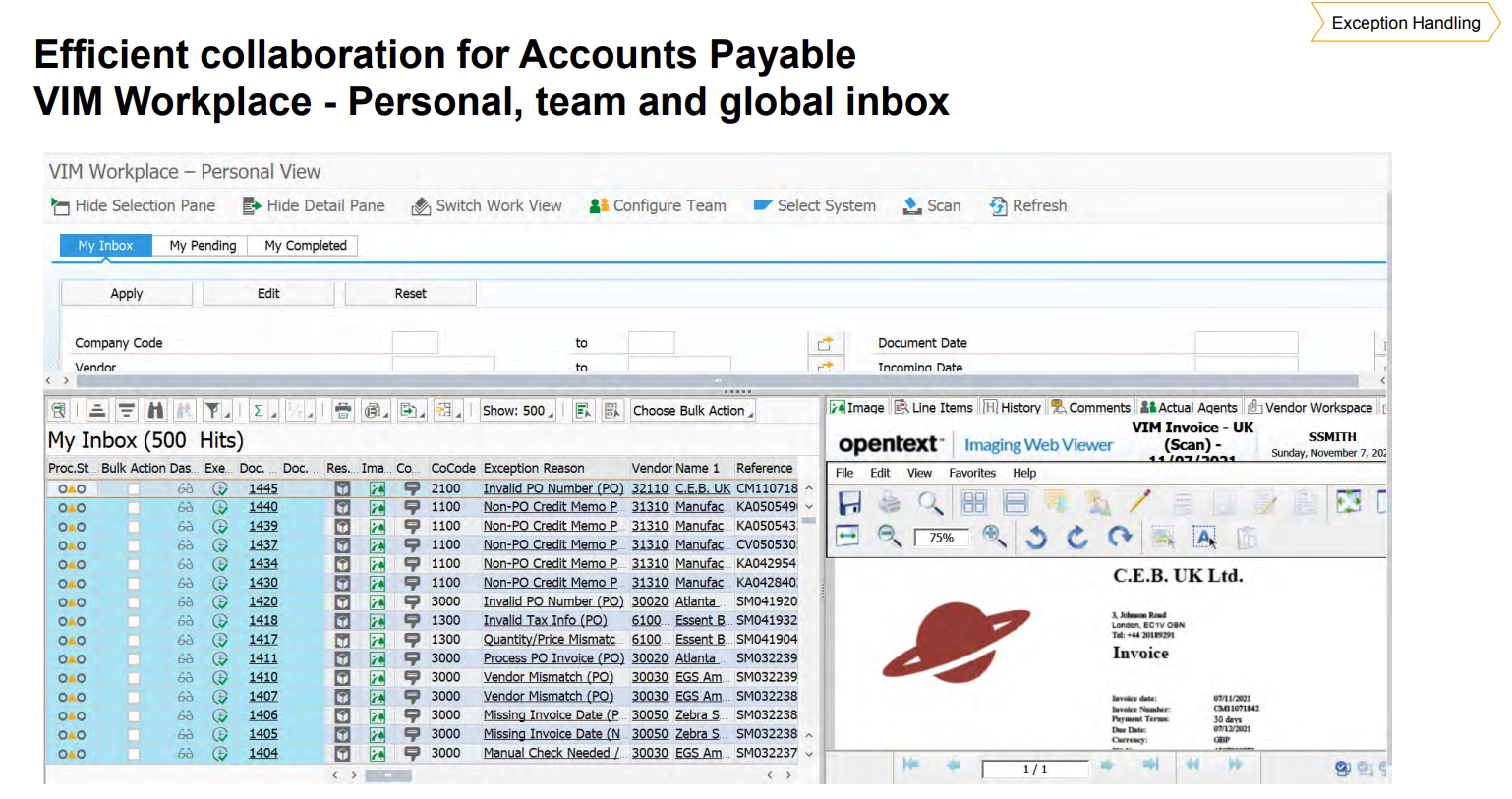Image resolution: width=1512 pixels, height=799 pixels.
Task: Click the Document Date input field
Action: tap(1247, 343)
